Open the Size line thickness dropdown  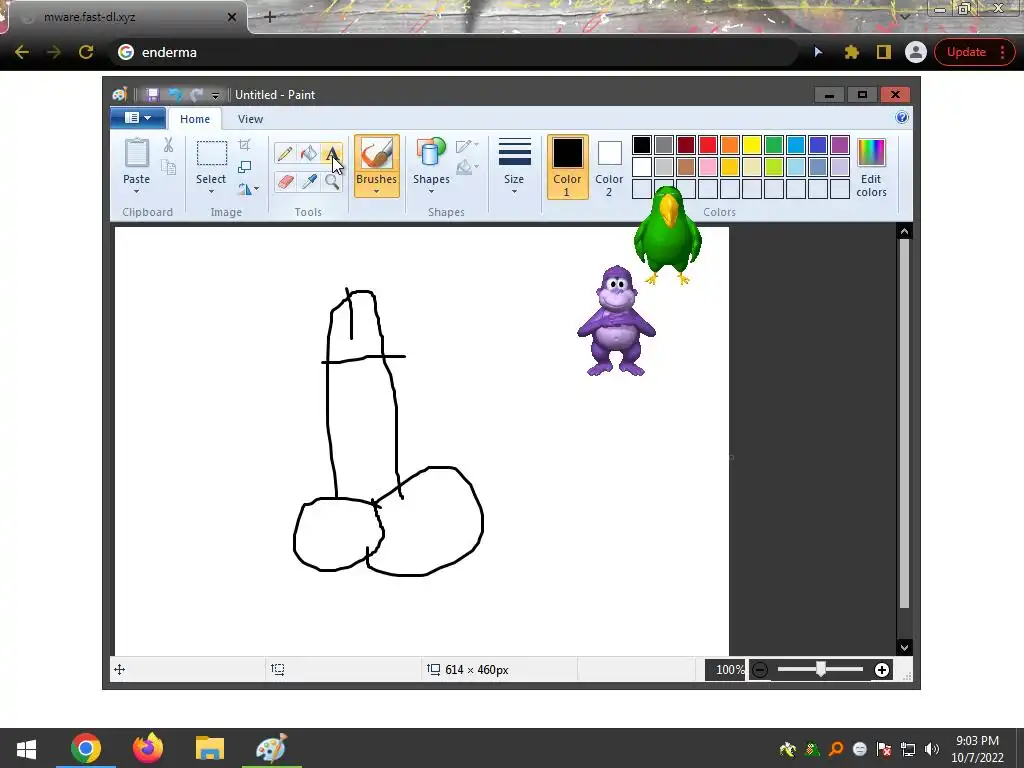(514, 166)
